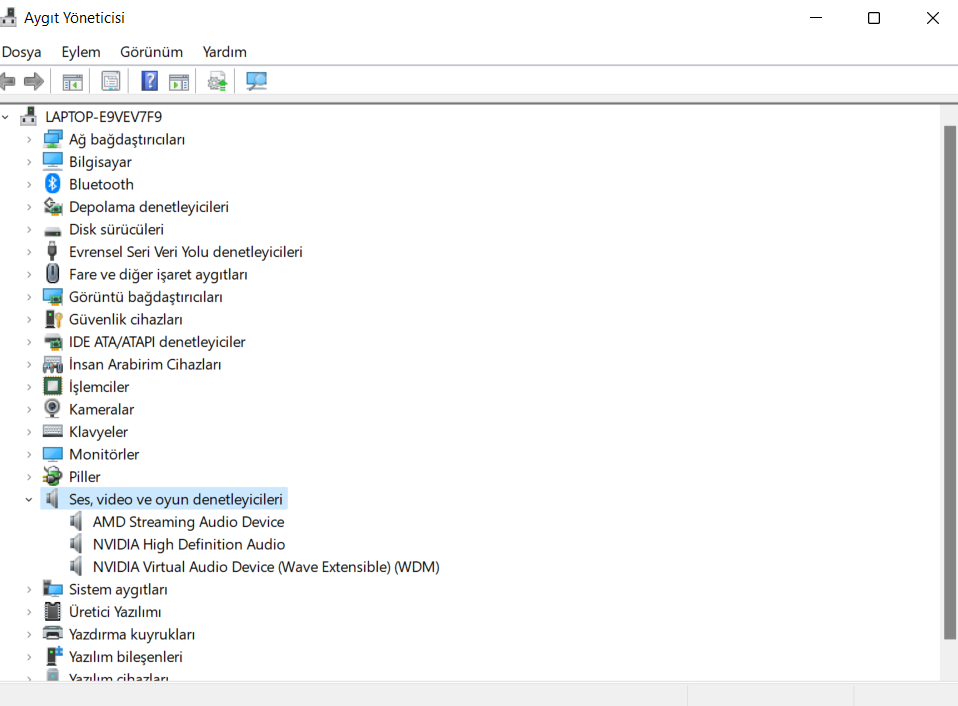Open Properties toolbar icon
The width and height of the screenshot is (958, 706).
(111, 81)
